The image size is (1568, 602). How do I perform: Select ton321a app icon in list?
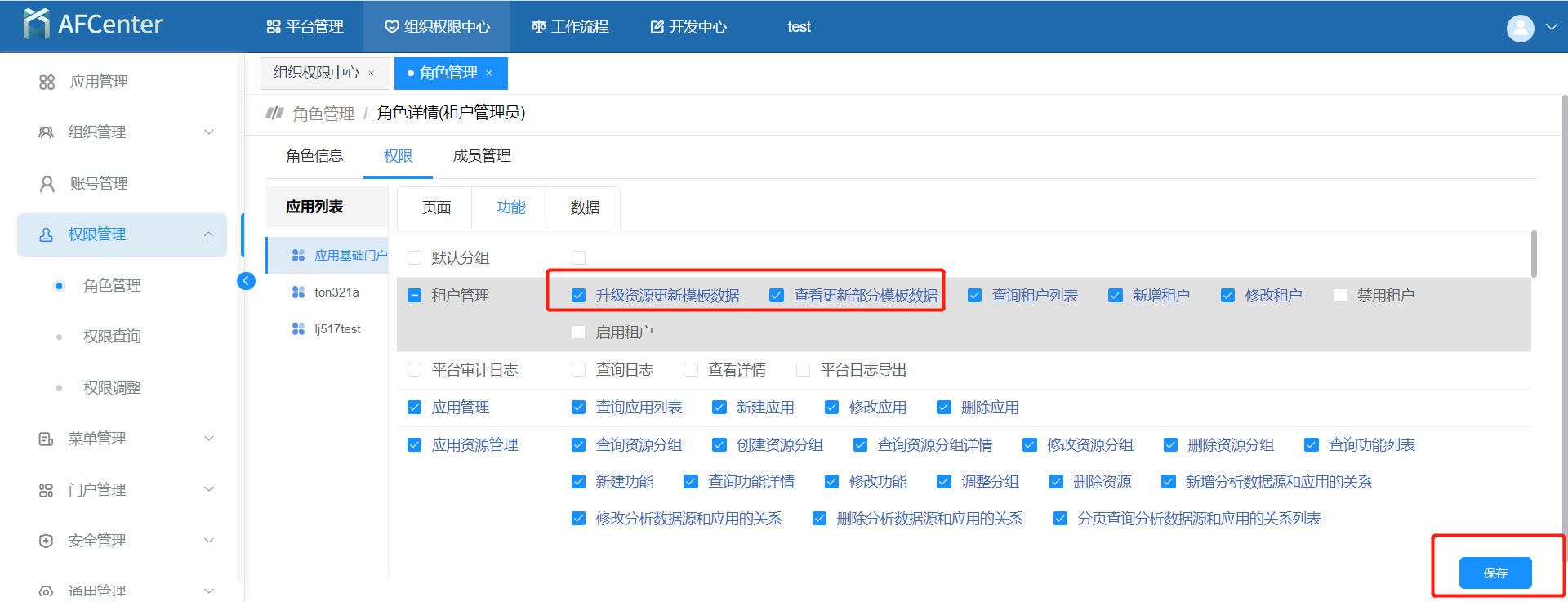[x=298, y=292]
